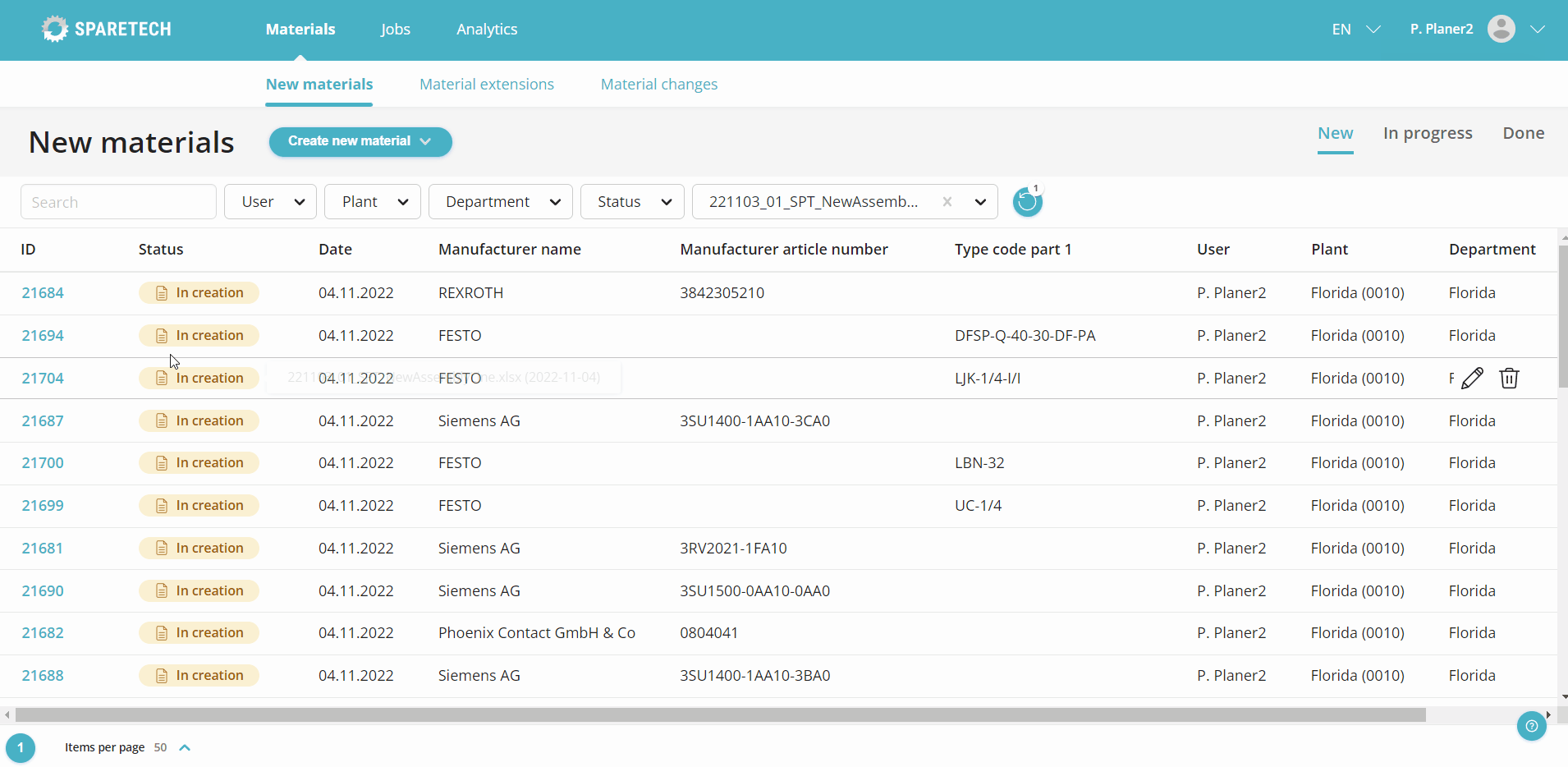Image resolution: width=1568 pixels, height=767 pixels.
Task: Click the In creation badge of row 21704
Action: click(x=199, y=379)
